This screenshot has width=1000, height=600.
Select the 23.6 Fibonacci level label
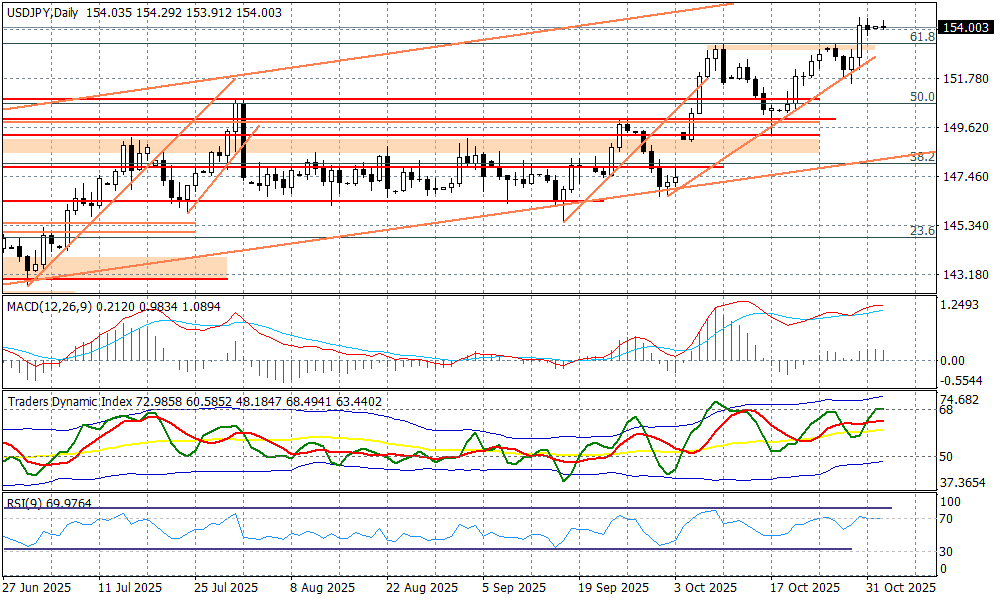pos(922,231)
